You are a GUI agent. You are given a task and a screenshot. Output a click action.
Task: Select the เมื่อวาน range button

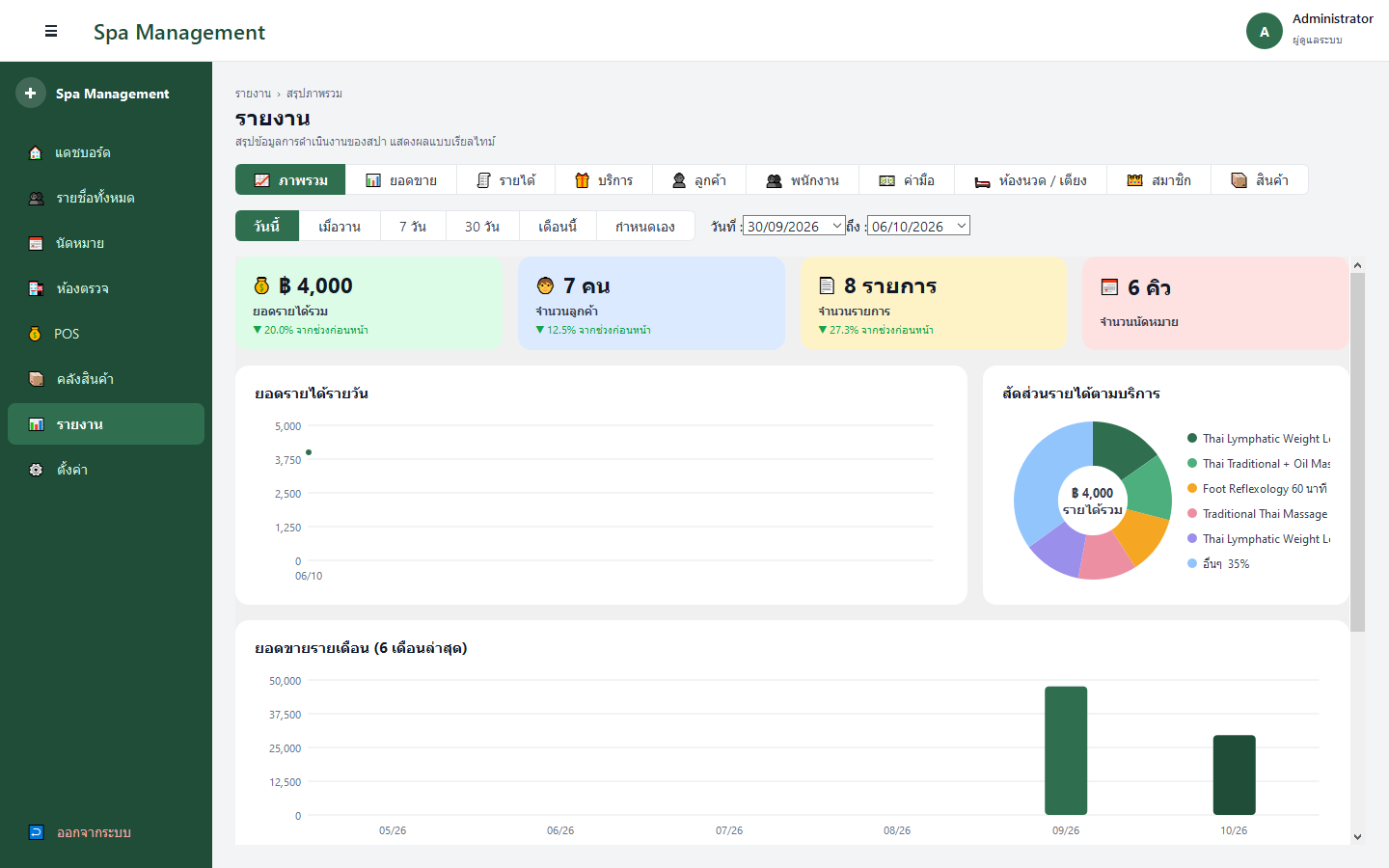(x=340, y=226)
